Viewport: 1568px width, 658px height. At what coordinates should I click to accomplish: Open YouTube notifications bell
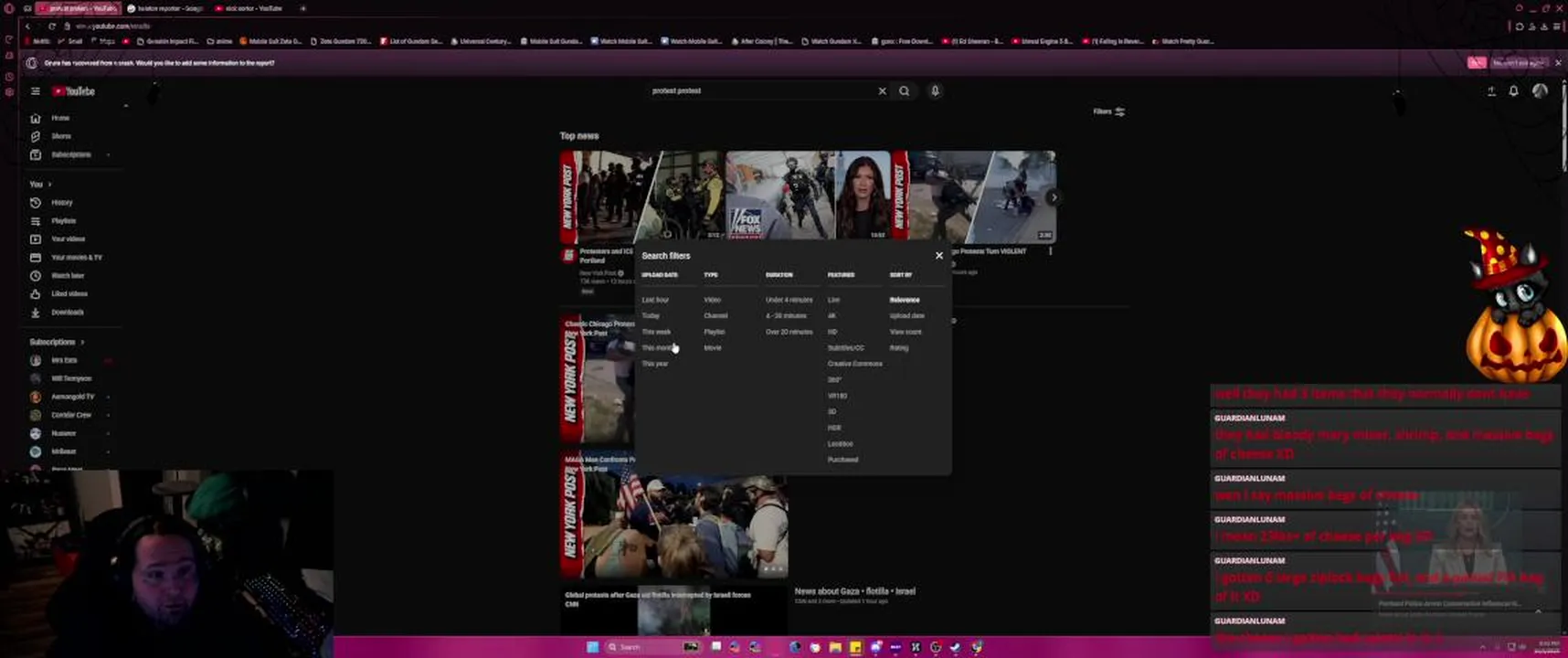pyautogui.click(x=1513, y=91)
